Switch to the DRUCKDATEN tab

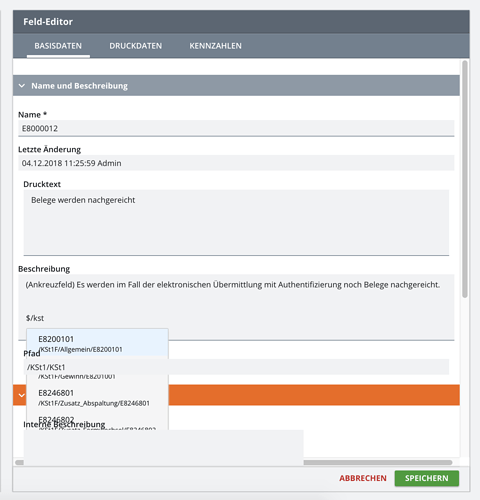click(136, 46)
